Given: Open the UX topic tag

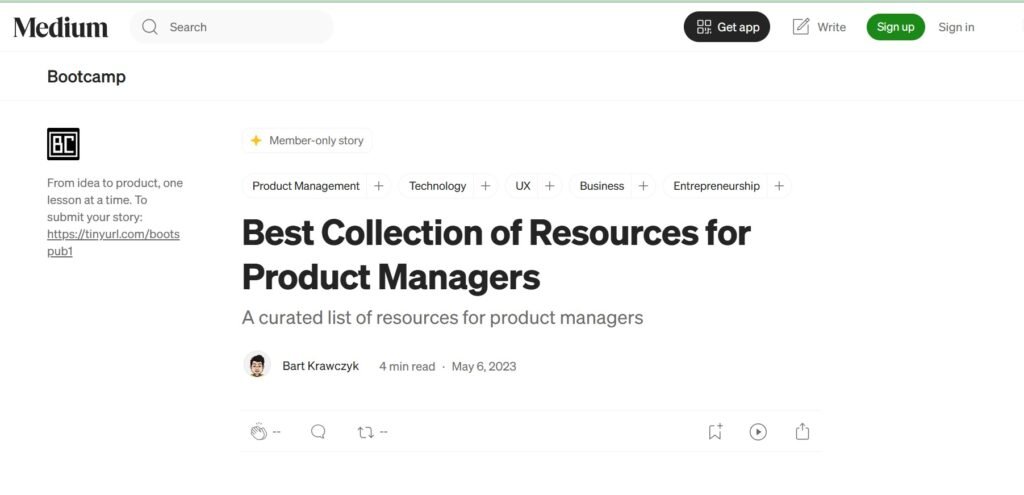Looking at the screenshot, I should coord(522,186).
